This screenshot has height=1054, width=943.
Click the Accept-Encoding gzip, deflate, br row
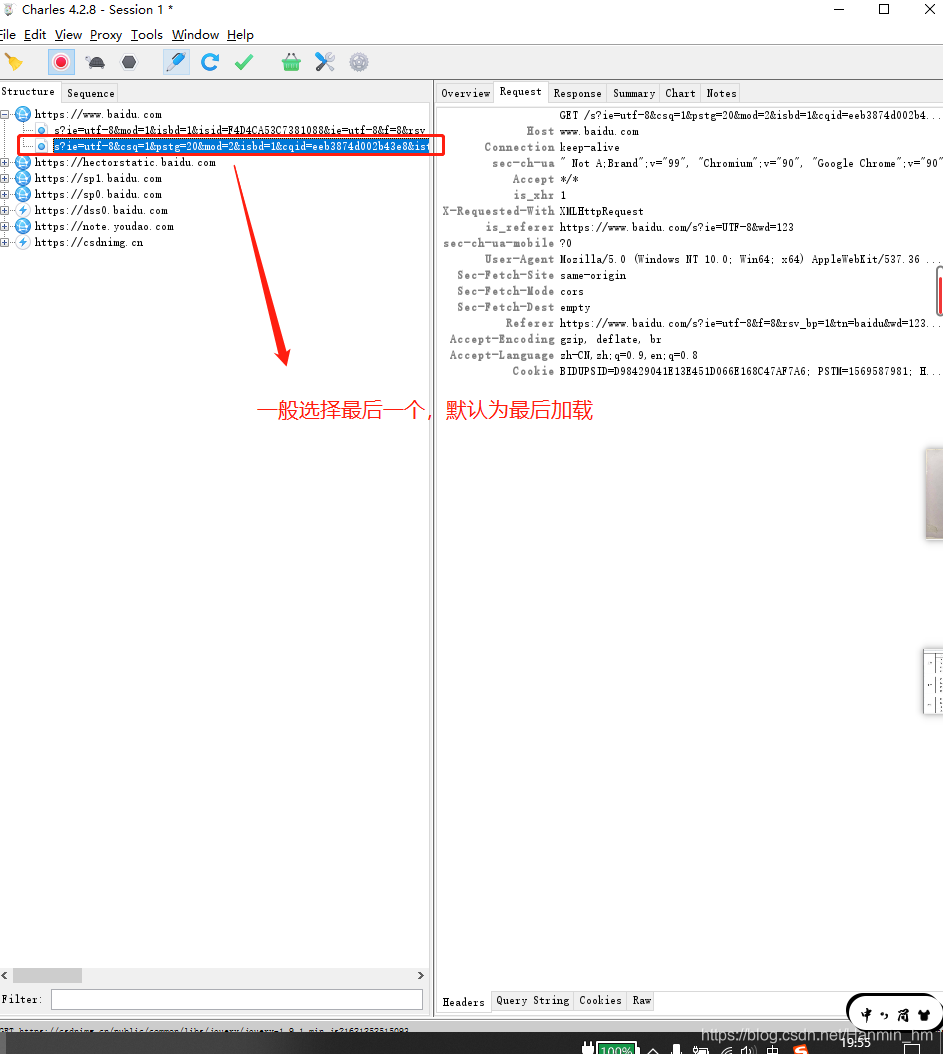556,340
